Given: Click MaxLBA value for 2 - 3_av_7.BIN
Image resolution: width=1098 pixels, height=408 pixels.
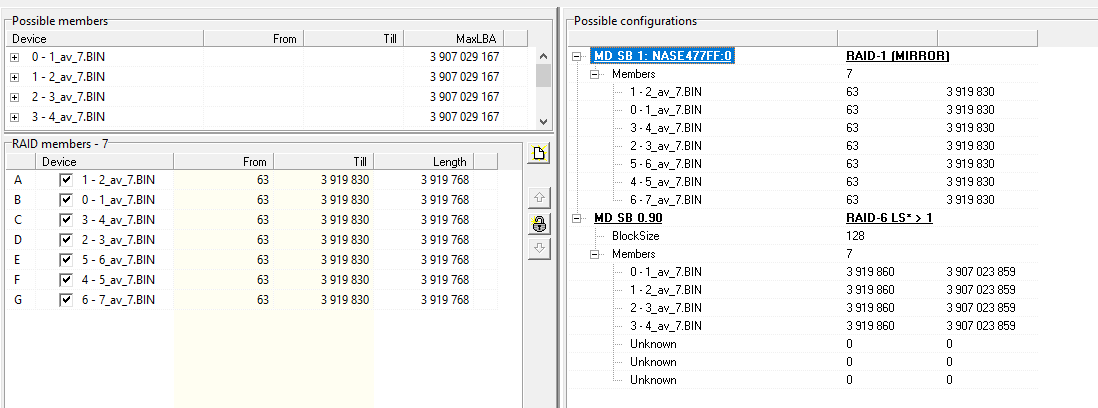Looking at the screenshot, I should pyautogui.click(x=464, y=97).
